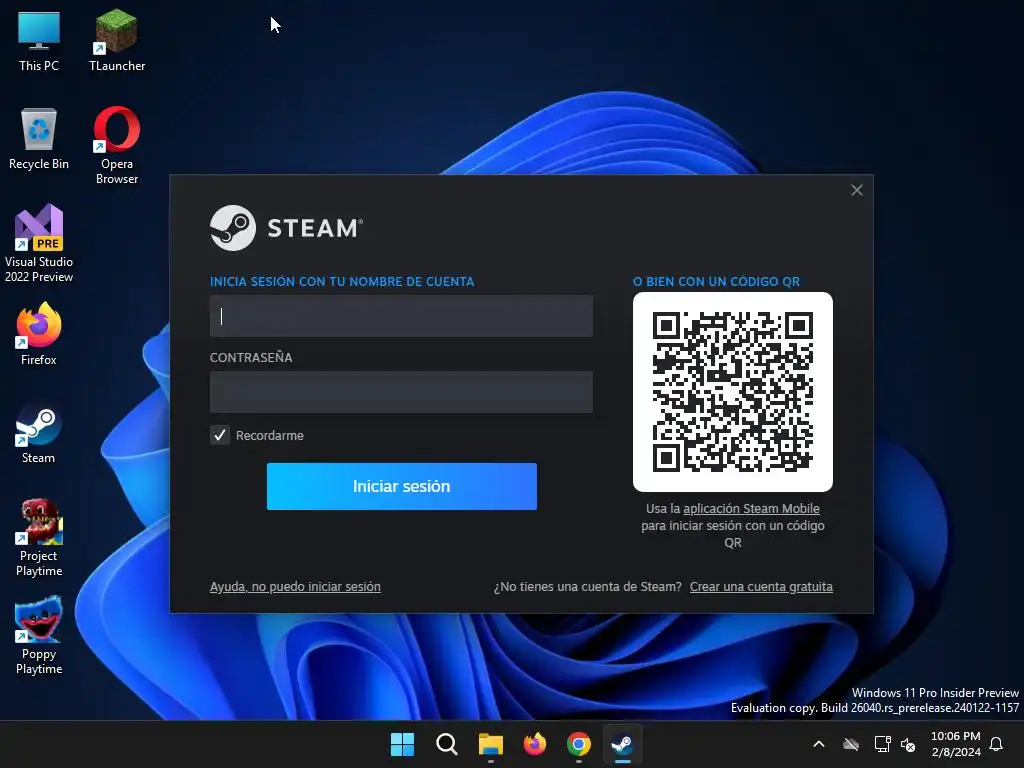Click the account name input field
1024x768 pixels.
(x=401, y=316)
